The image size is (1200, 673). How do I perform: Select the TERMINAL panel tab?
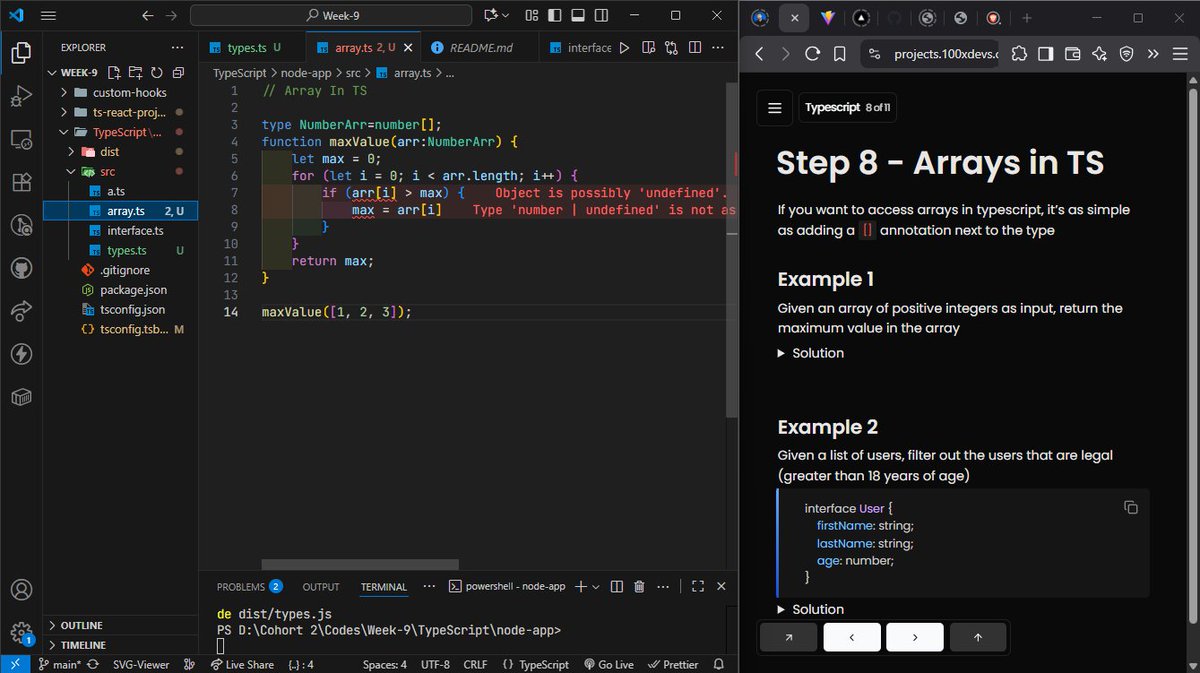tap(384, 587)
